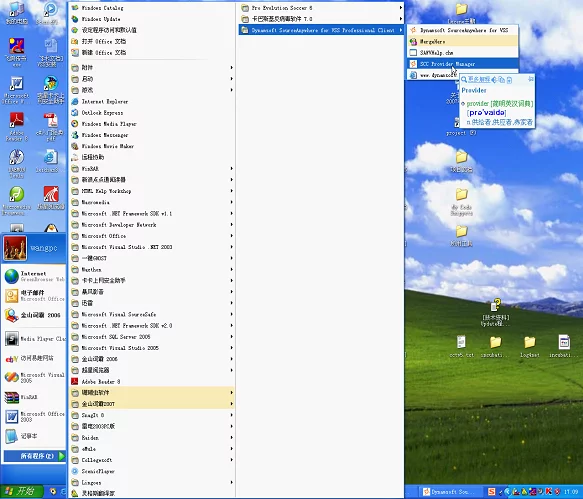This screenshot has width=583, height=499.
Task: Click the copy icon in dictionary popup
Action: [x=502, y=80]
